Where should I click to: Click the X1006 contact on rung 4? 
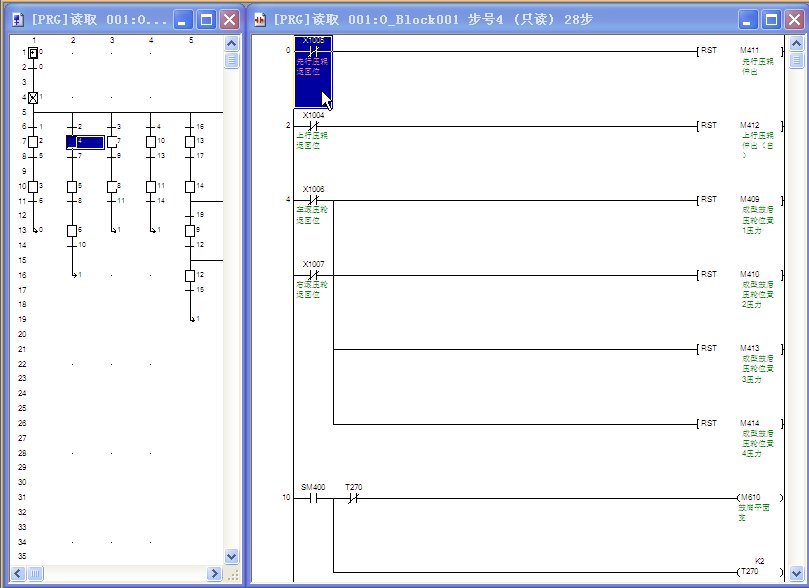[312, 200]
